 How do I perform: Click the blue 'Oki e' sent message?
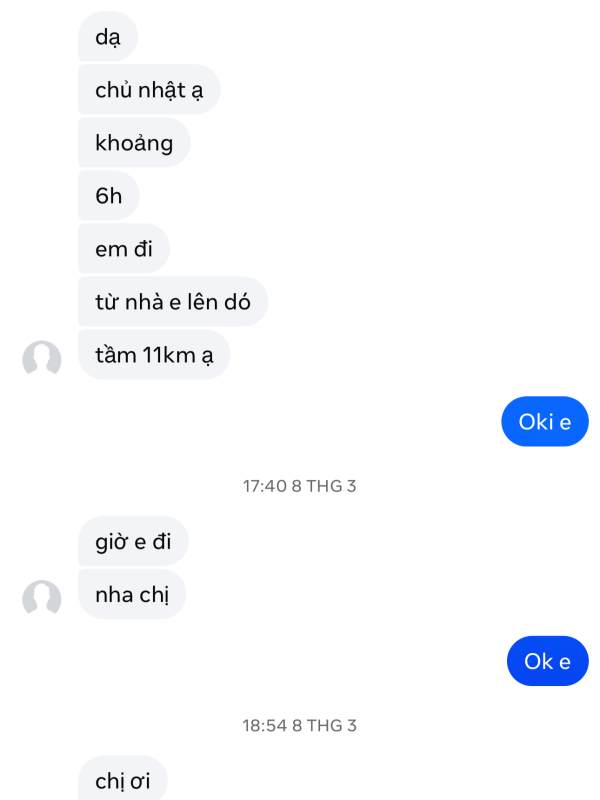(x=544, y=421)
